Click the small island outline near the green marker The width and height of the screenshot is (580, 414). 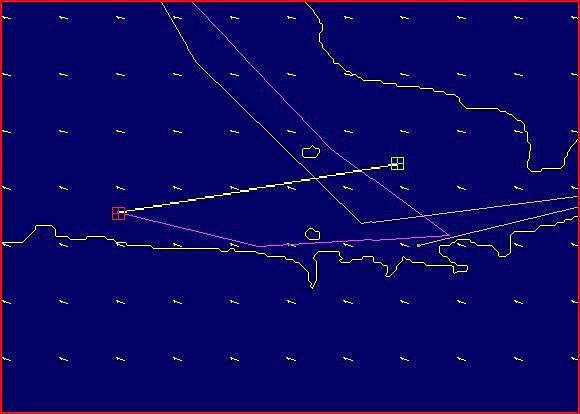click(311, 152)
